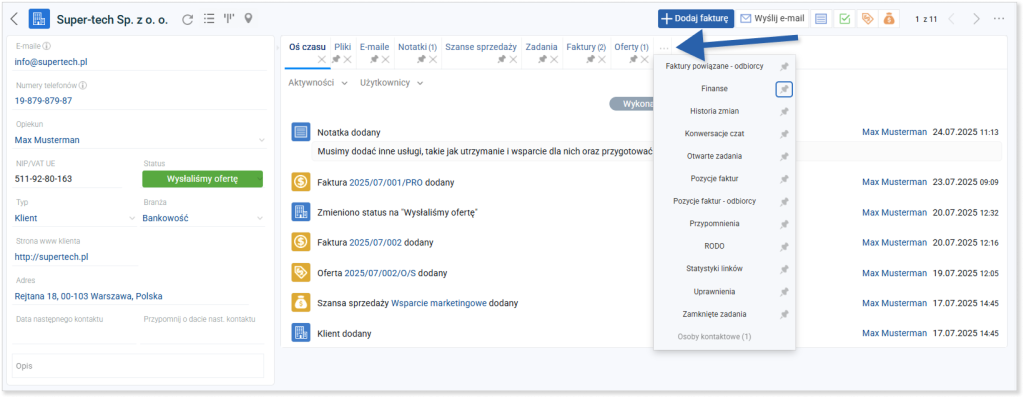
Task: Open the list view icon beside refresh
Action: [208, 19]
